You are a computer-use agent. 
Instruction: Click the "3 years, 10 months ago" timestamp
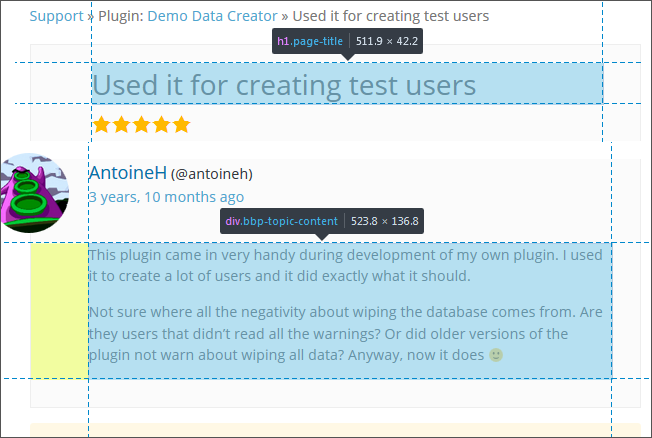(x=166, y=197)
